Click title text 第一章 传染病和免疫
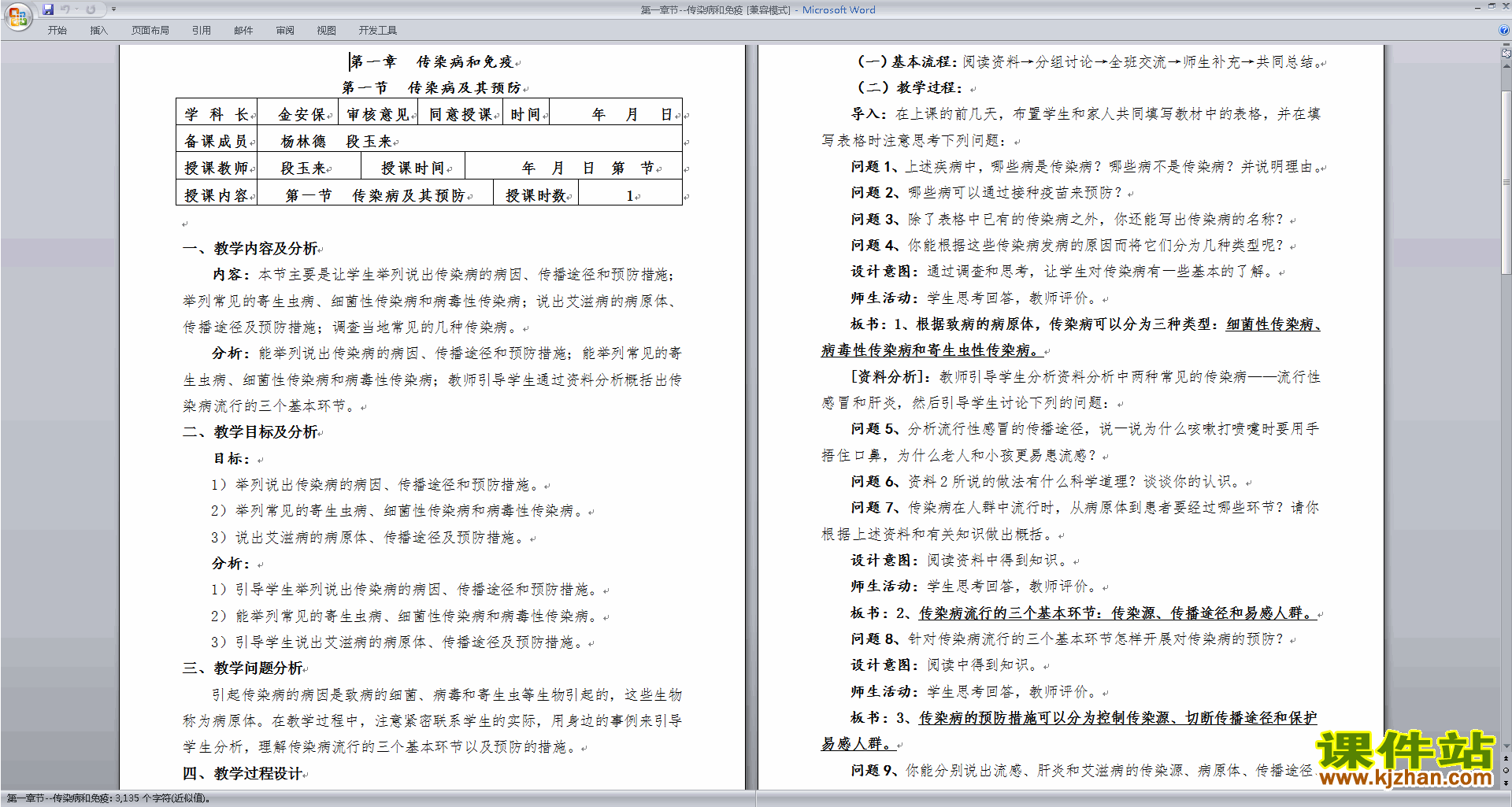This screenshot has width=1512, height=807. pyautogui.click(x=432, y=61)
